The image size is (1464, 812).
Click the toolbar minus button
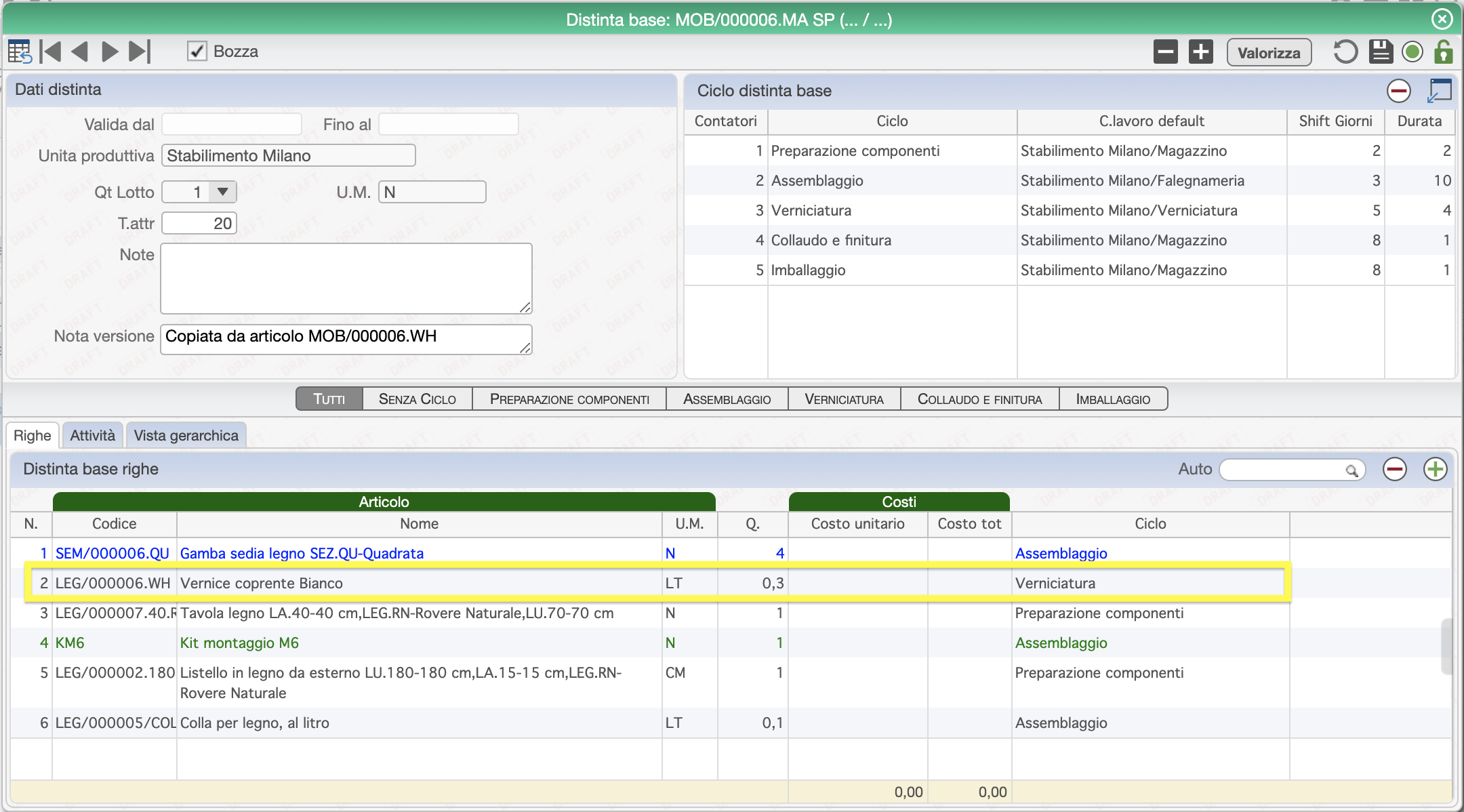(1166, 52)
